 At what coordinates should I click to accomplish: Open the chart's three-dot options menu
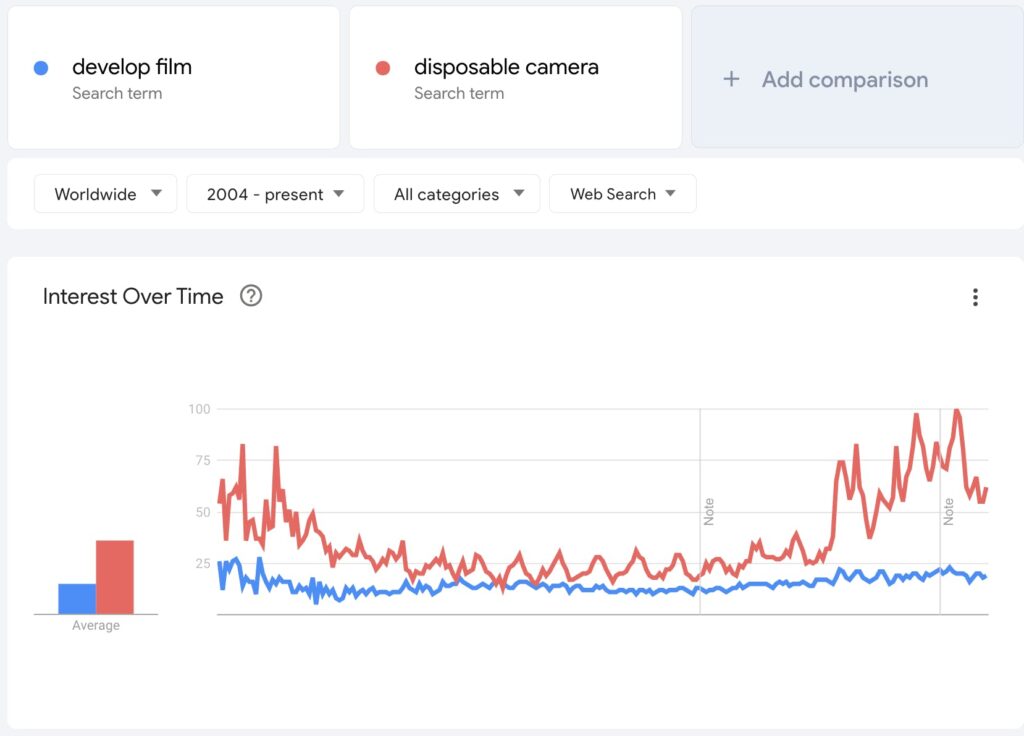[x=975, y=297]
